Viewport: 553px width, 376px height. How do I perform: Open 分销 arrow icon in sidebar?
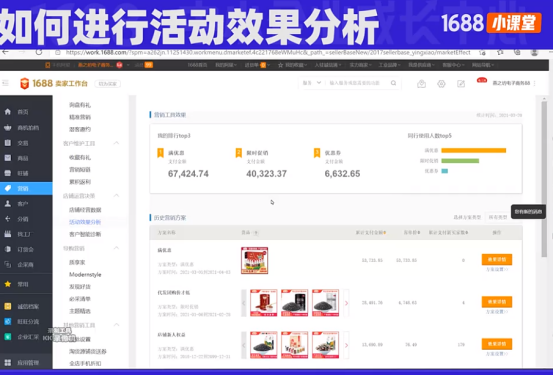(8, 219)
